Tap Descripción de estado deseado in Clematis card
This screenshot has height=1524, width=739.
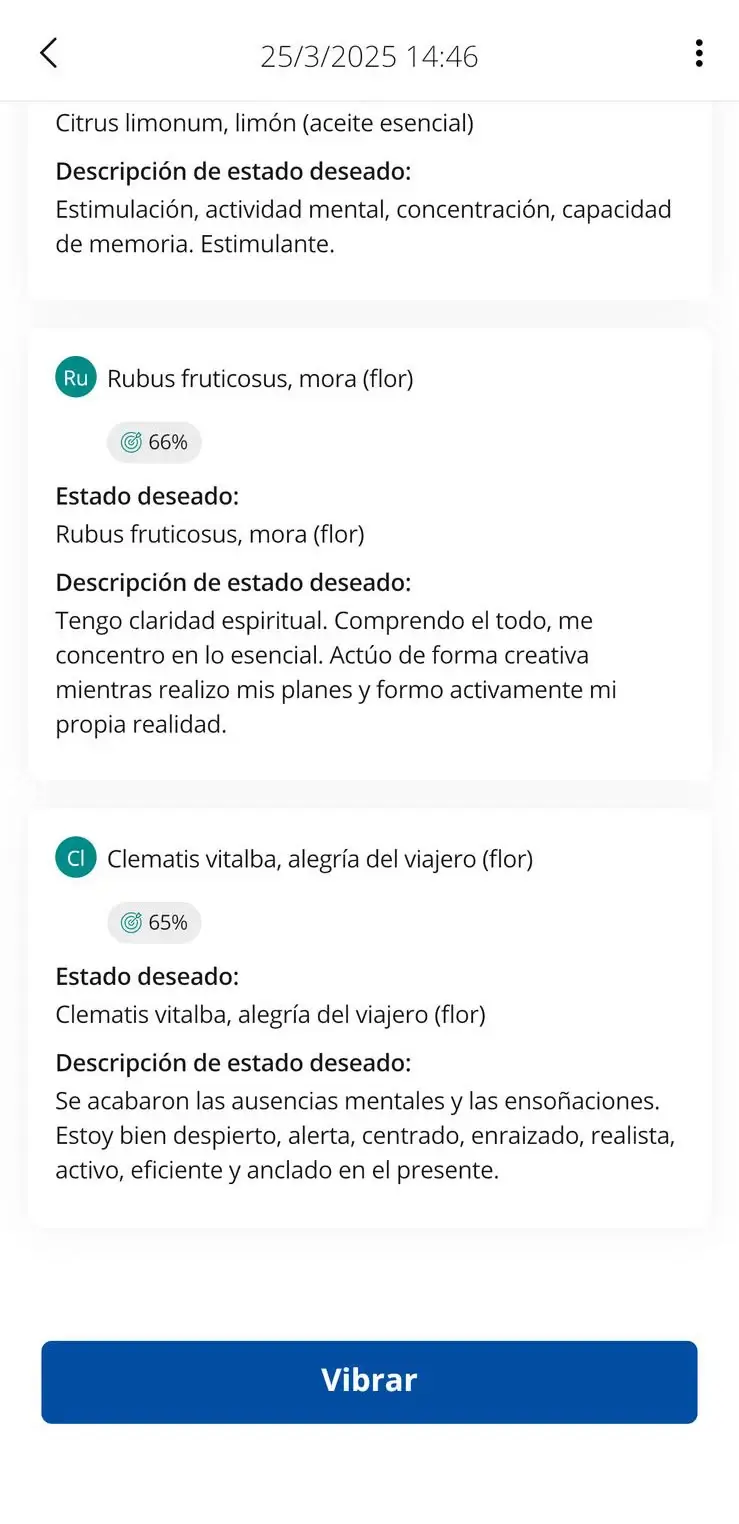pyautogui.click(x=233, y=1063)
